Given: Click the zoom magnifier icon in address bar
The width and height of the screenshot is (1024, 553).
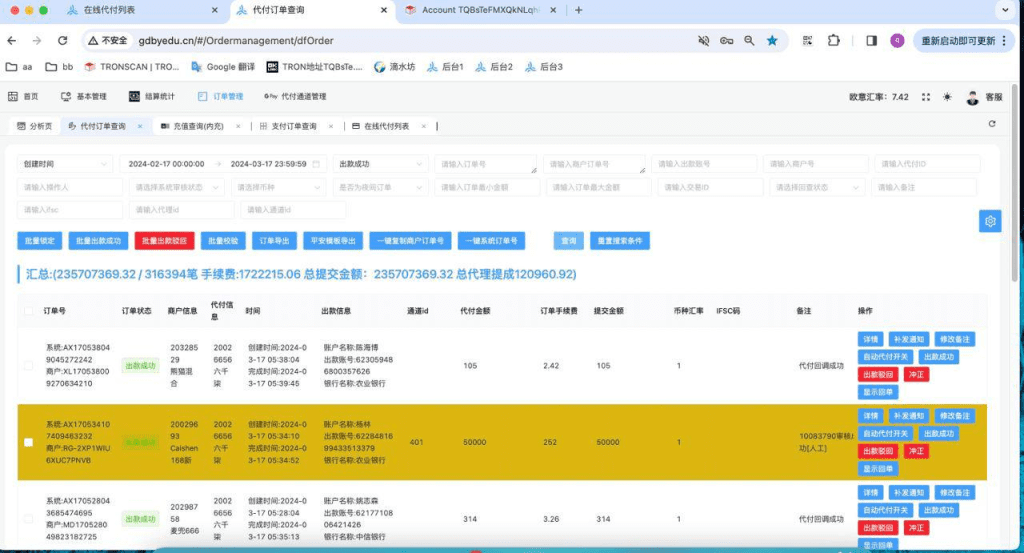Looking at the screenshot, I should [749, 40].
